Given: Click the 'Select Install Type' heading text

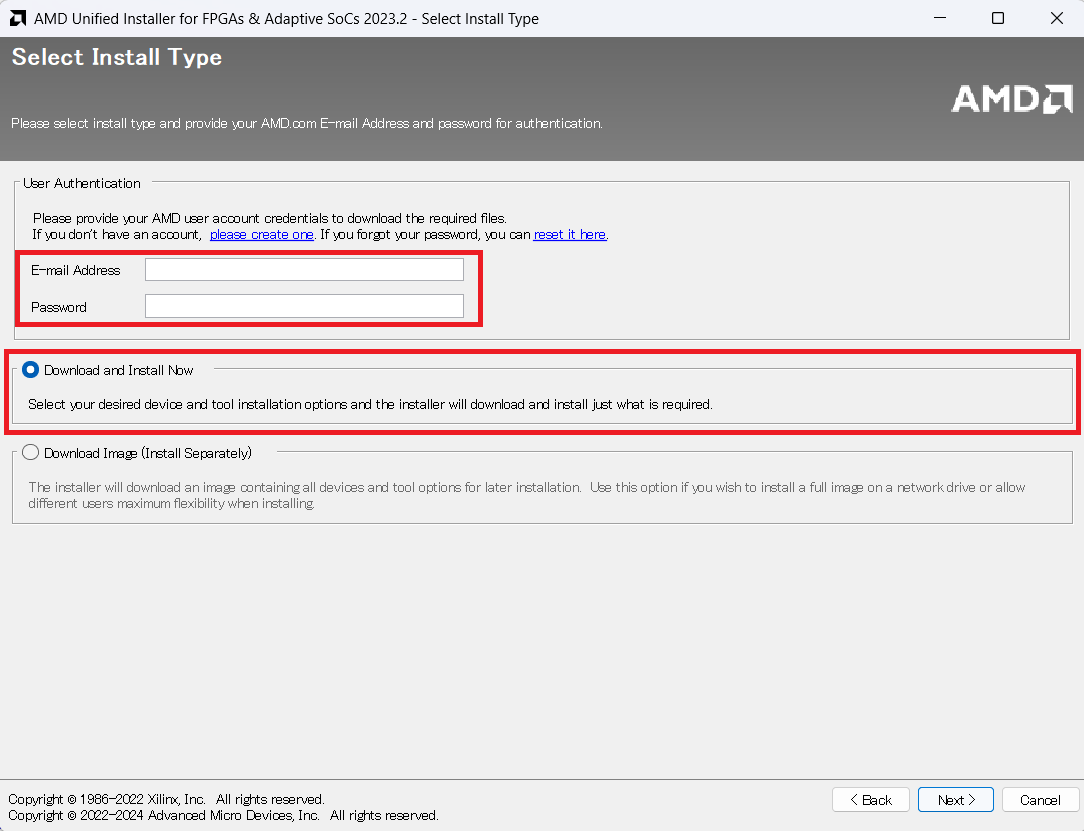Looking at the screenshot, I should [x=117, y=57].
